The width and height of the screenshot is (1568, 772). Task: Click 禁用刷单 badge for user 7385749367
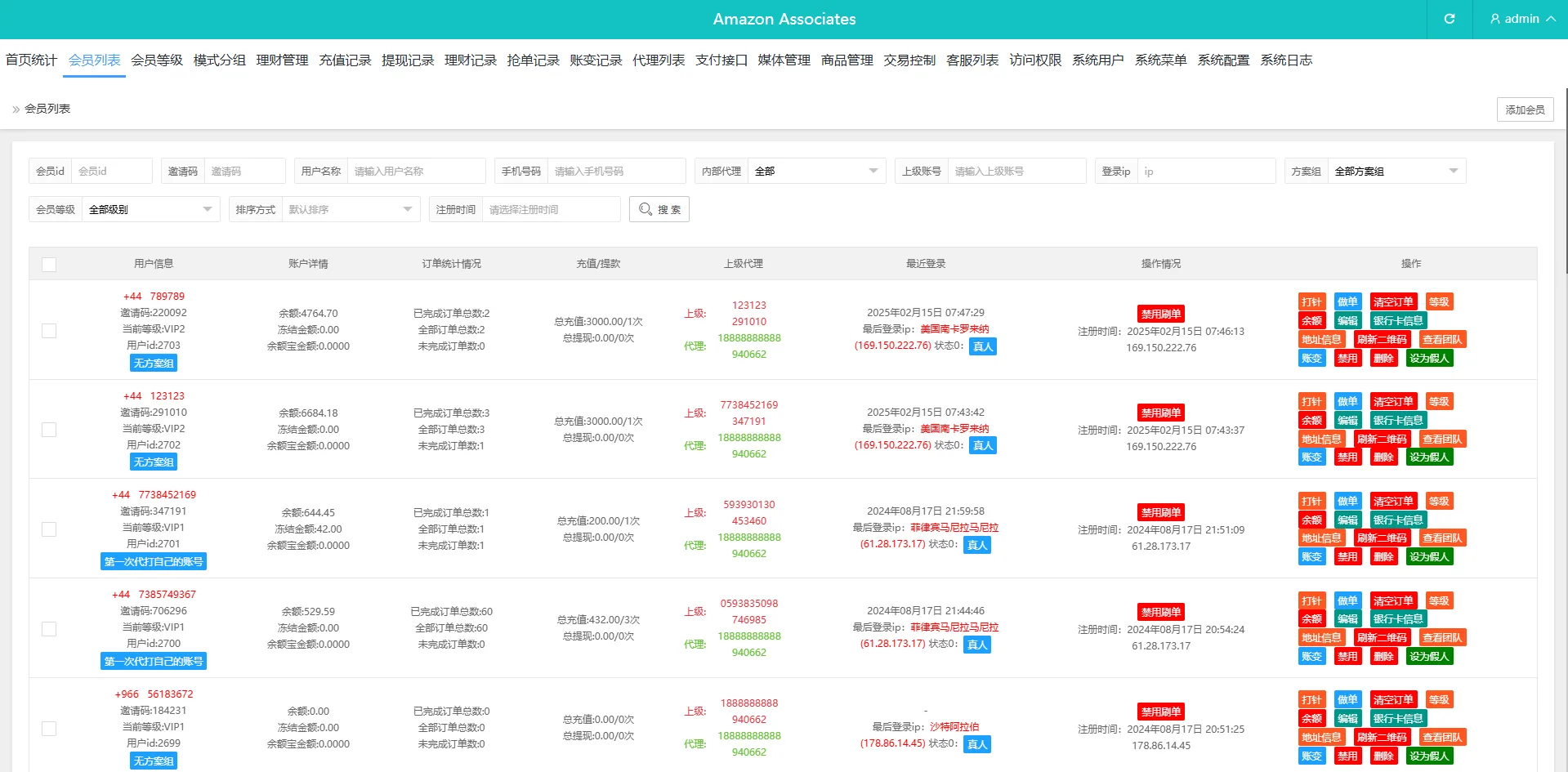1160,612
